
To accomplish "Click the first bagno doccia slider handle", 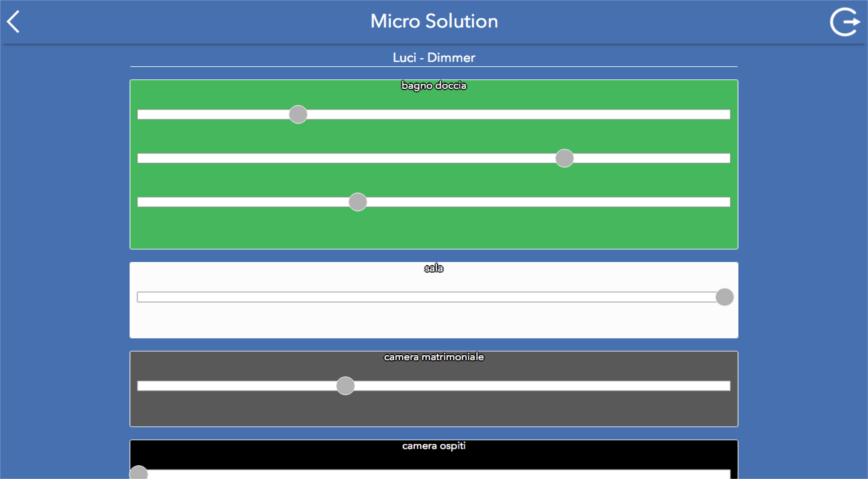I will (x=298, y=114).
